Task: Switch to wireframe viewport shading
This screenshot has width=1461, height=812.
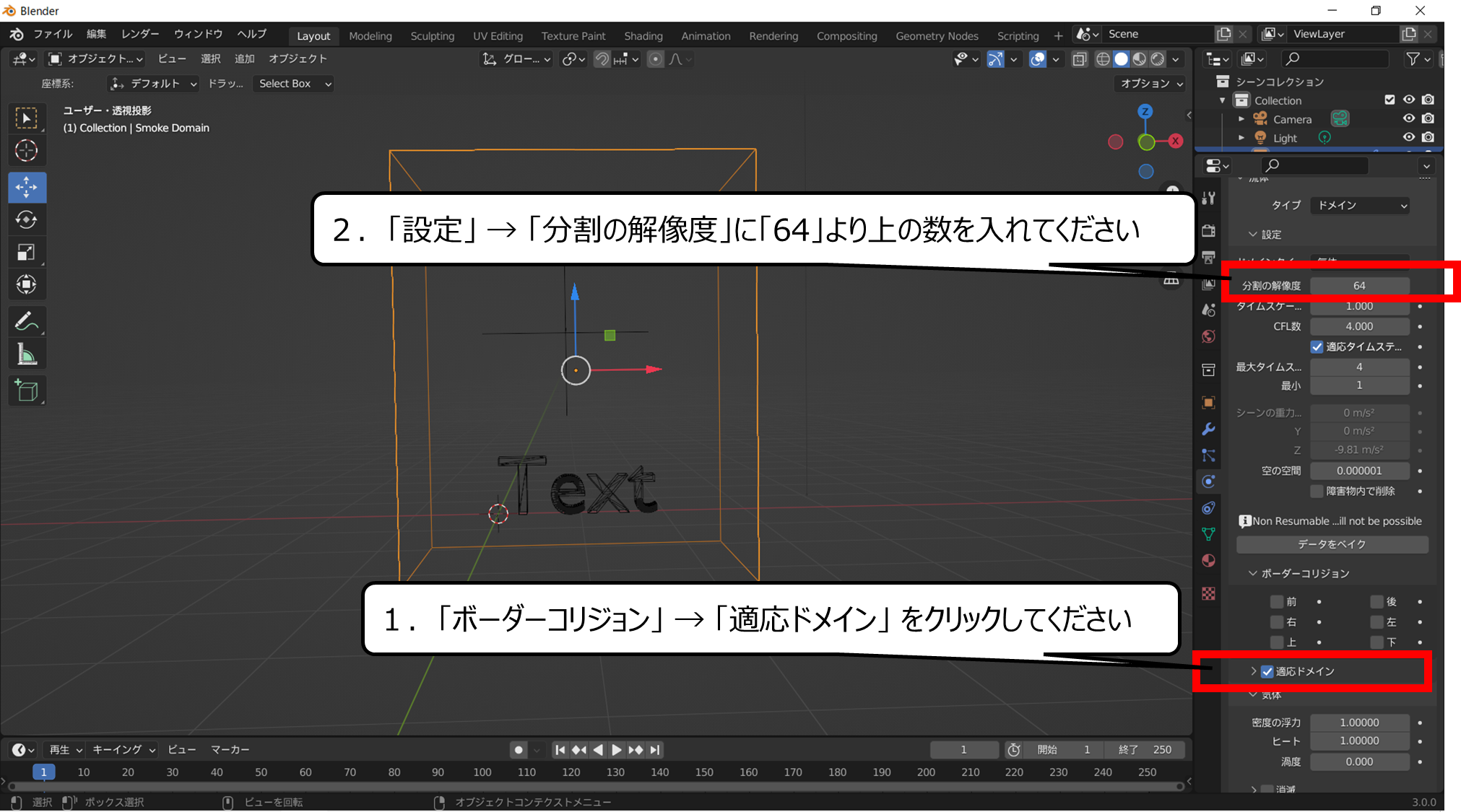Action: (x=1103, y=59)
